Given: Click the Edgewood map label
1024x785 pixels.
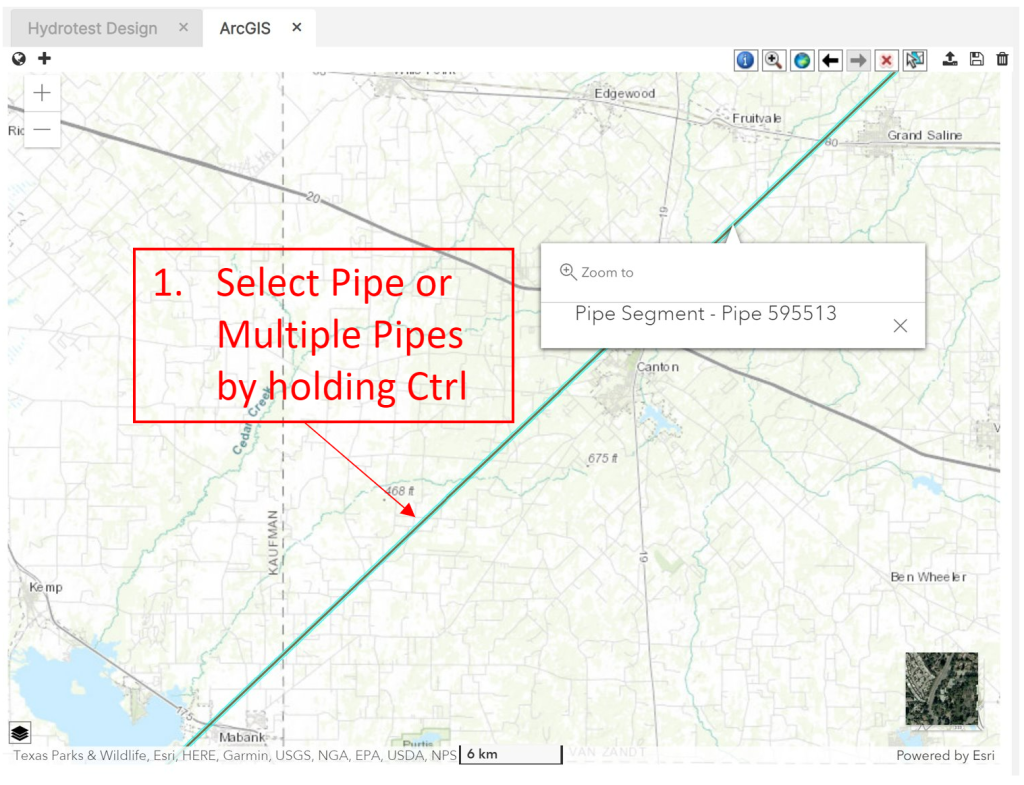Looking at the screenshot, I should click(x=624, y=93).
